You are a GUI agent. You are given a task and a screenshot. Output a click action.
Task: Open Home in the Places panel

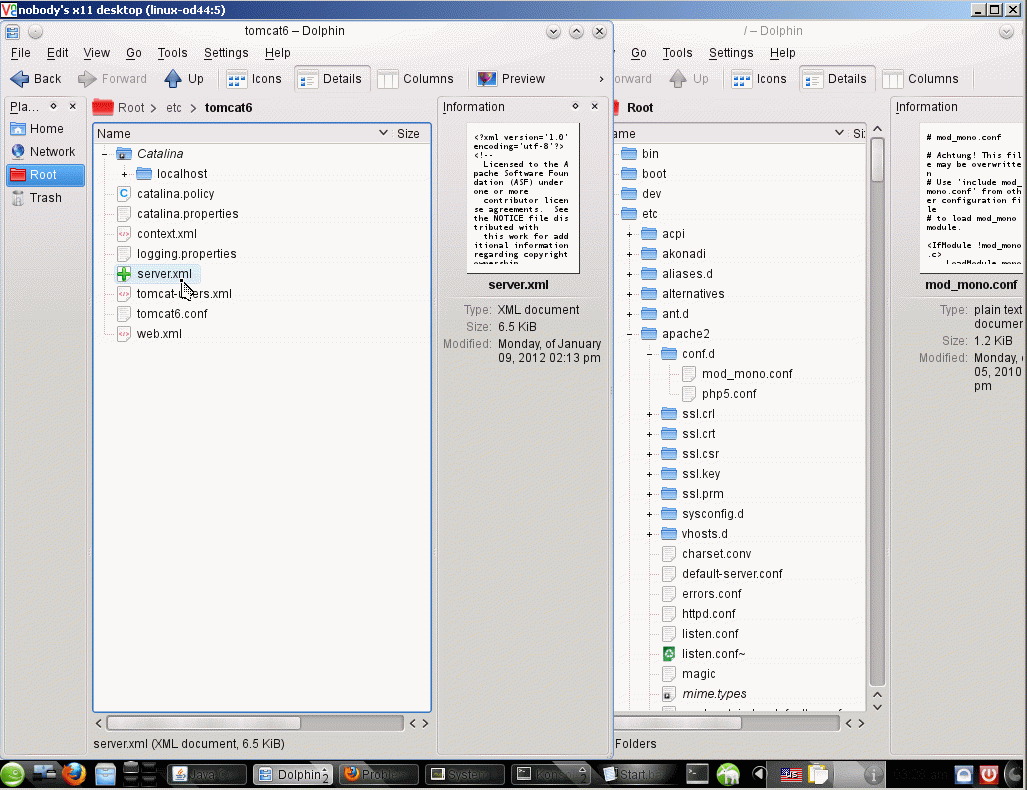pos(45,129)
